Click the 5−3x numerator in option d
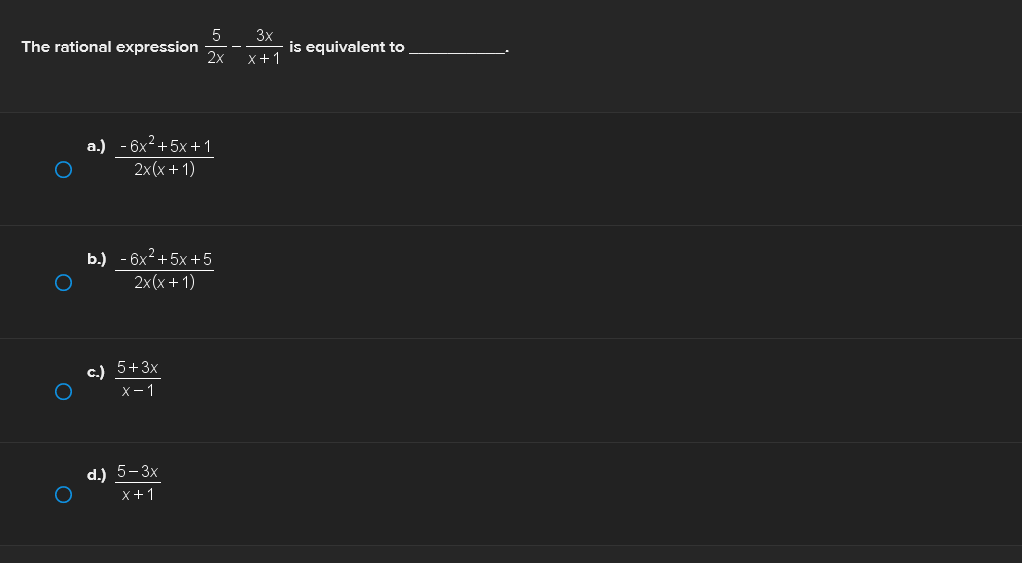Viewport: 1022px width, 563px height. 138,472
